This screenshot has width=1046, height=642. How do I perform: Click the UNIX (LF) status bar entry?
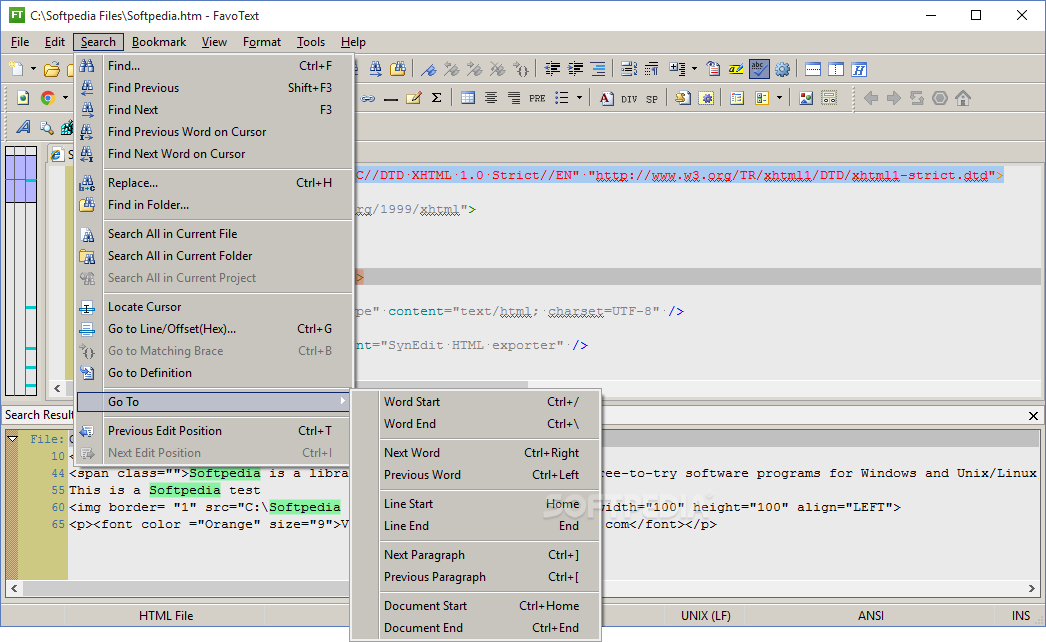[706, 615]
